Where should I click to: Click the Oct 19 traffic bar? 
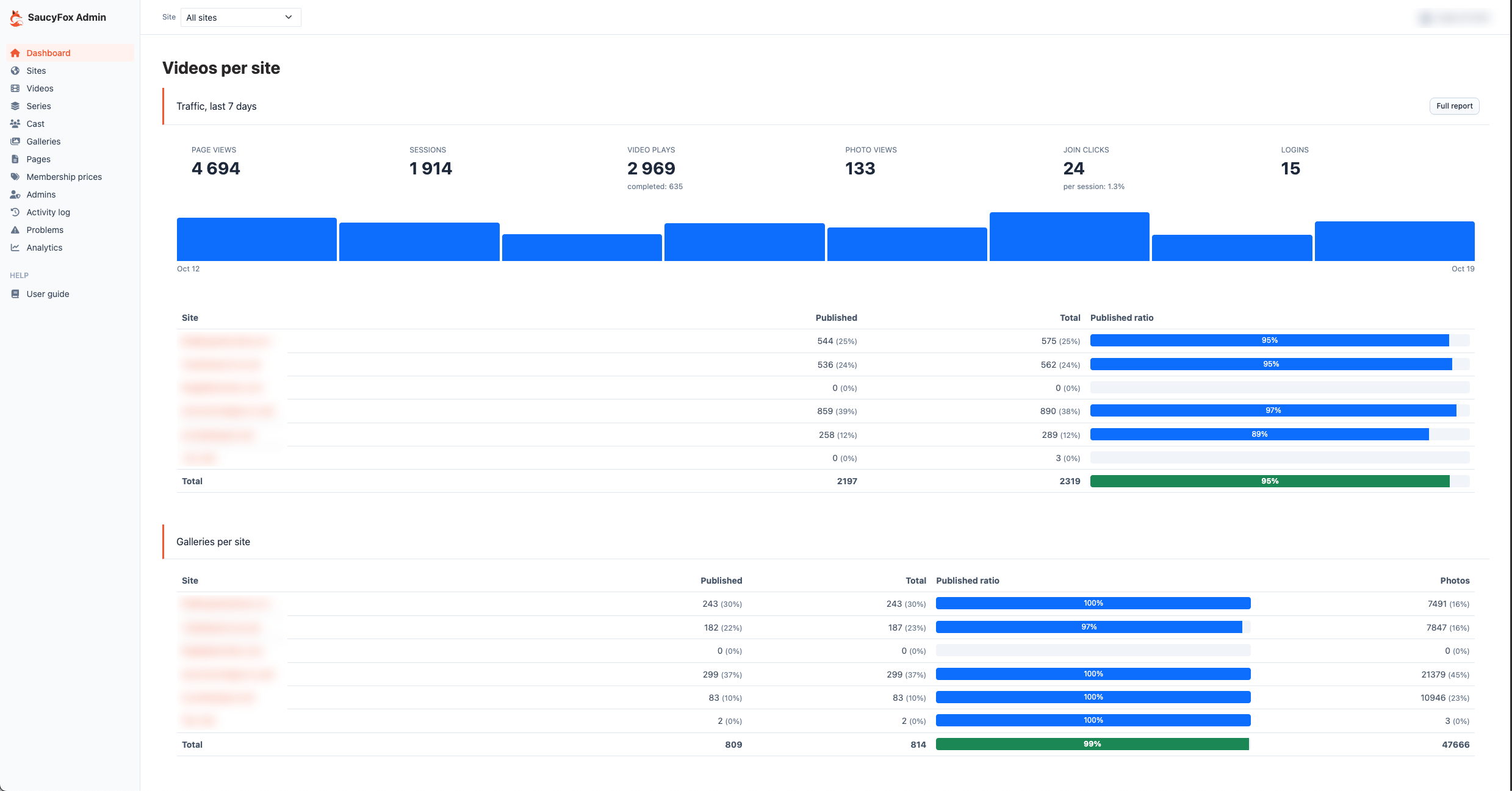click(x=1394, y=241)
